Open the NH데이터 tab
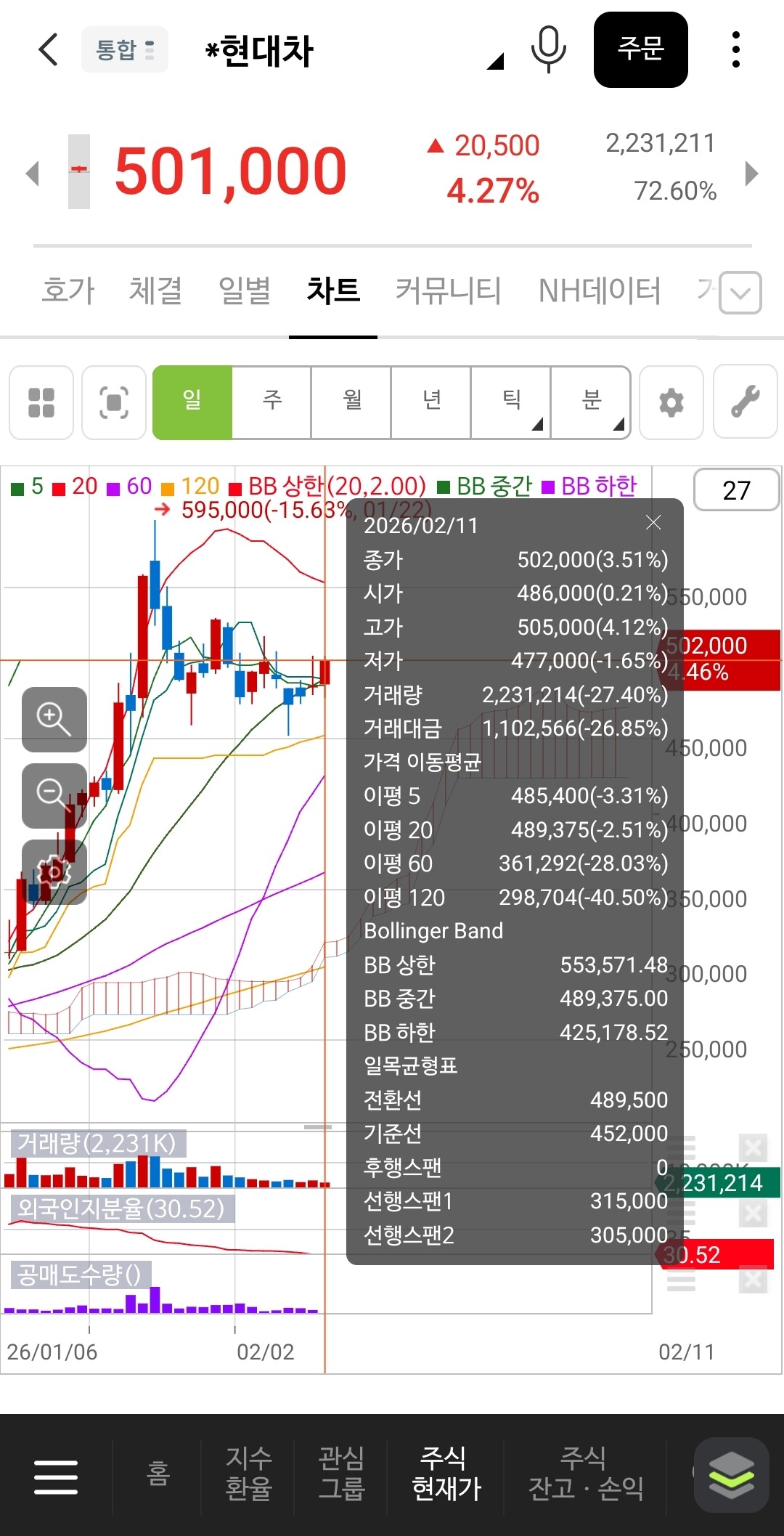The image size is (784, 1536). click(x=600, y=290)
